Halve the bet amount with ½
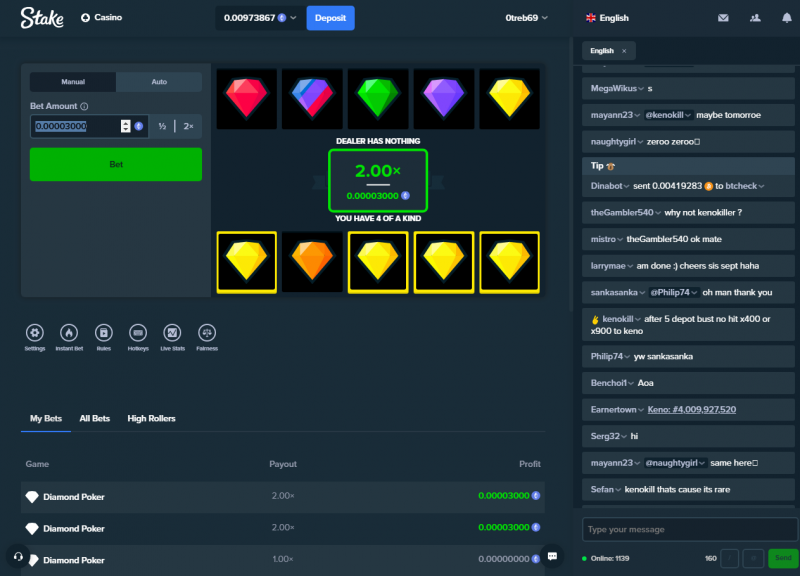800x576 pixels. (x=162, y=126)
